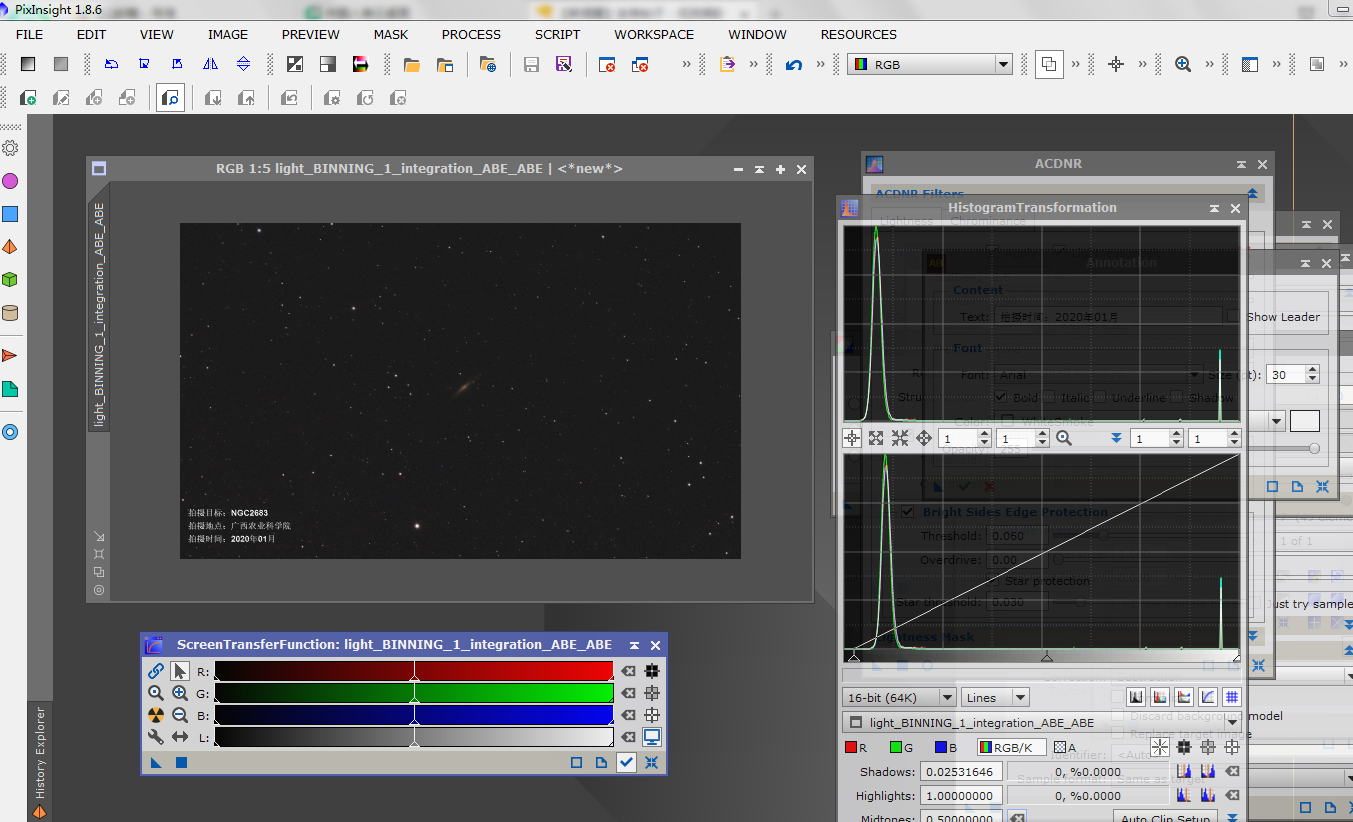Click the STF Apply Global square button
Screen dimensions: 1353x822
tap(181, 762)
